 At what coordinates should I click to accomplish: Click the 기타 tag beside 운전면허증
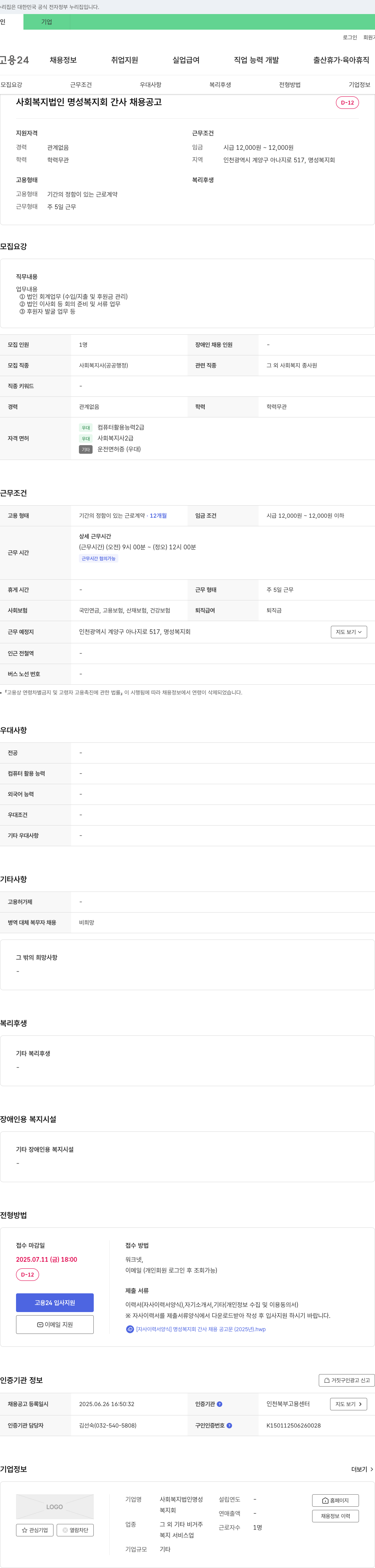click(86, 449)
